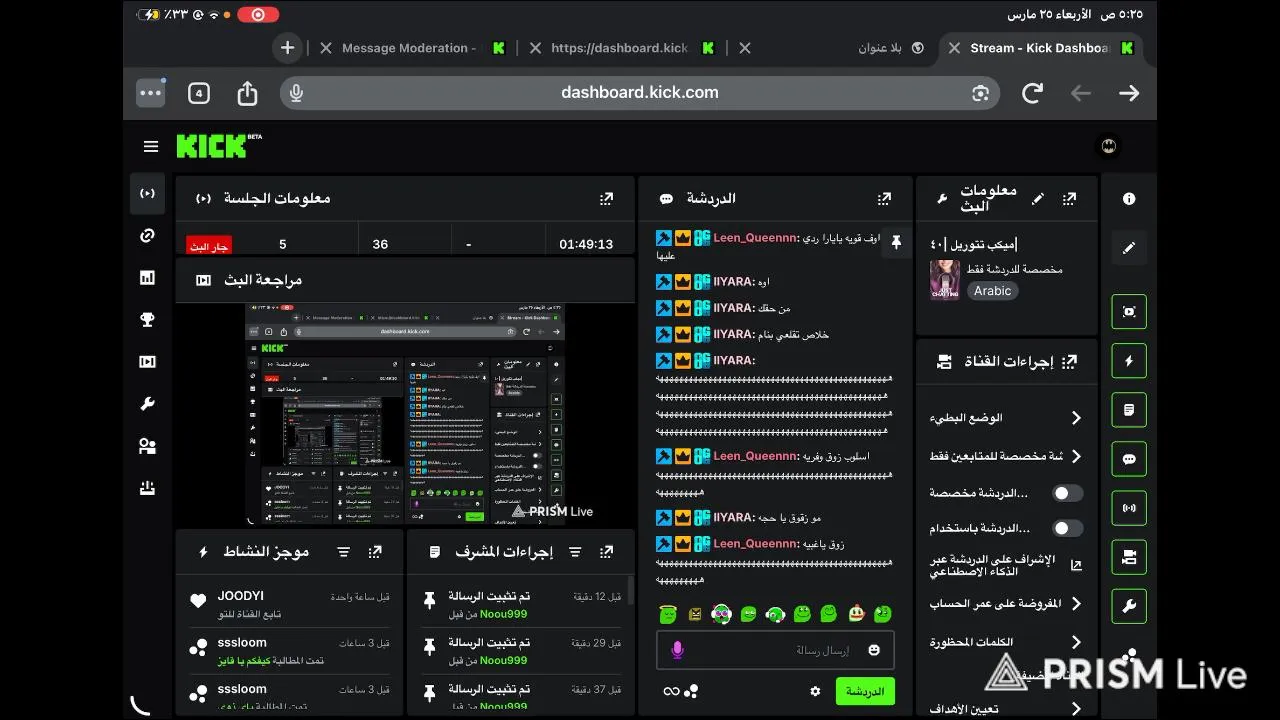Open the community users icon in left sidebar
The height and width of the screenshot is (720, 1280).
click(x=147, y=446)
